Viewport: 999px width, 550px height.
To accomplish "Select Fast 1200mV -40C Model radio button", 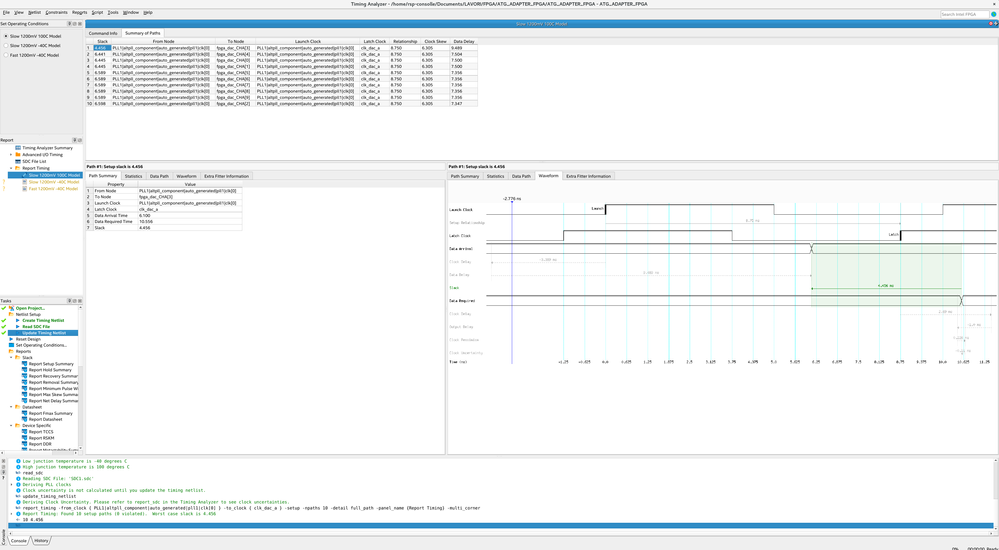I will [x=6, y=55].
